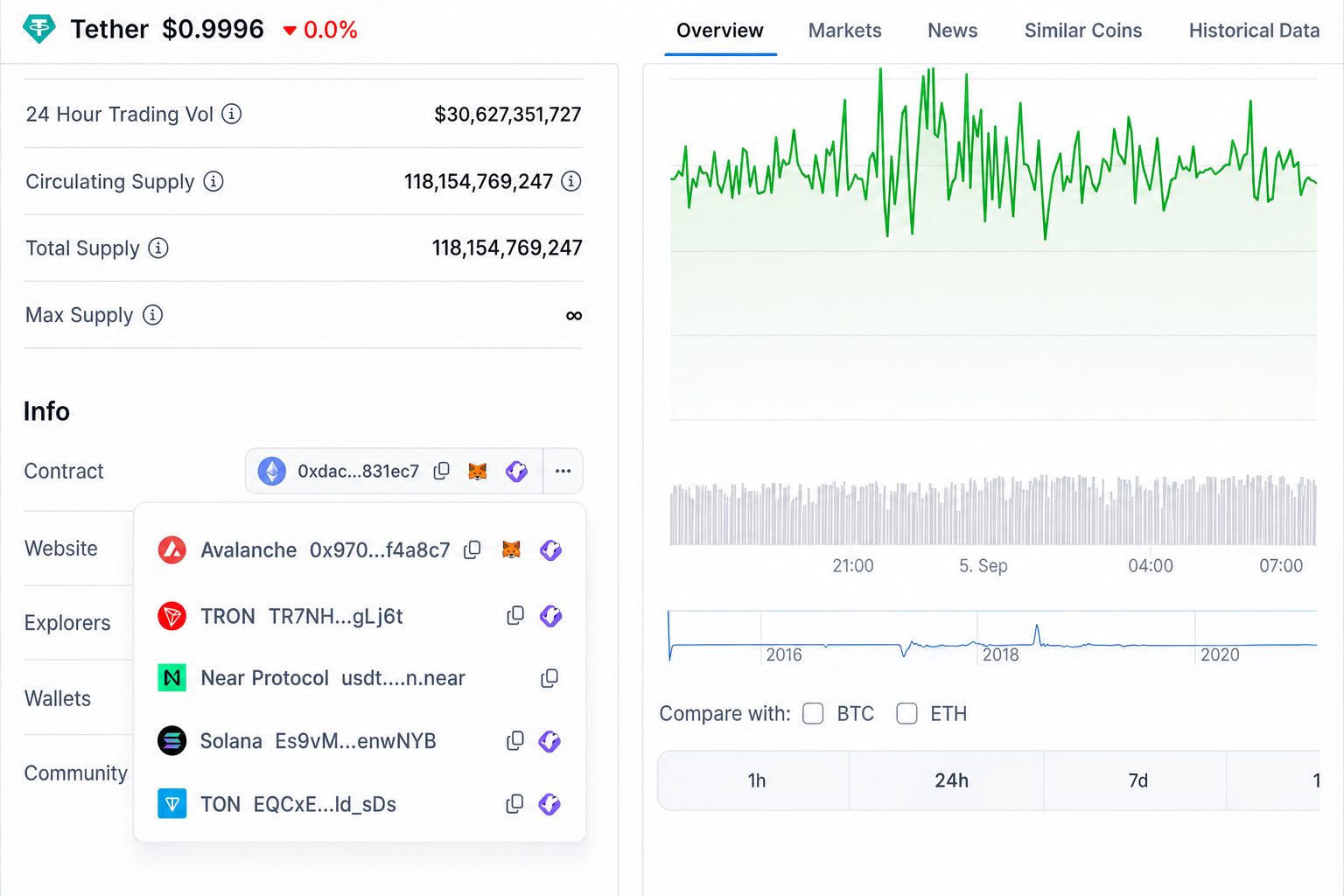Click TRON address TR7NH...gLj6t
Image resolution: width=1344 pixels, height=896 pixels.
(336, 616)
